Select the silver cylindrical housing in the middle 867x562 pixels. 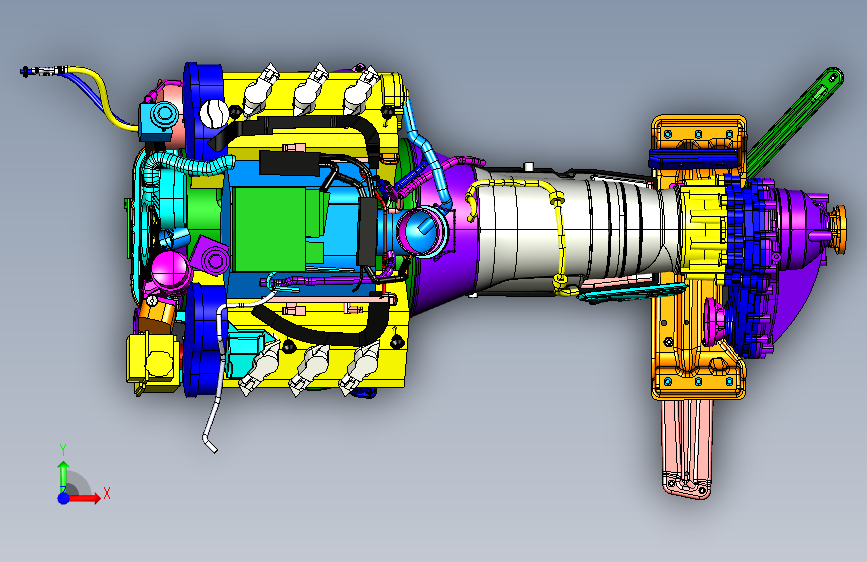(575, 231)
